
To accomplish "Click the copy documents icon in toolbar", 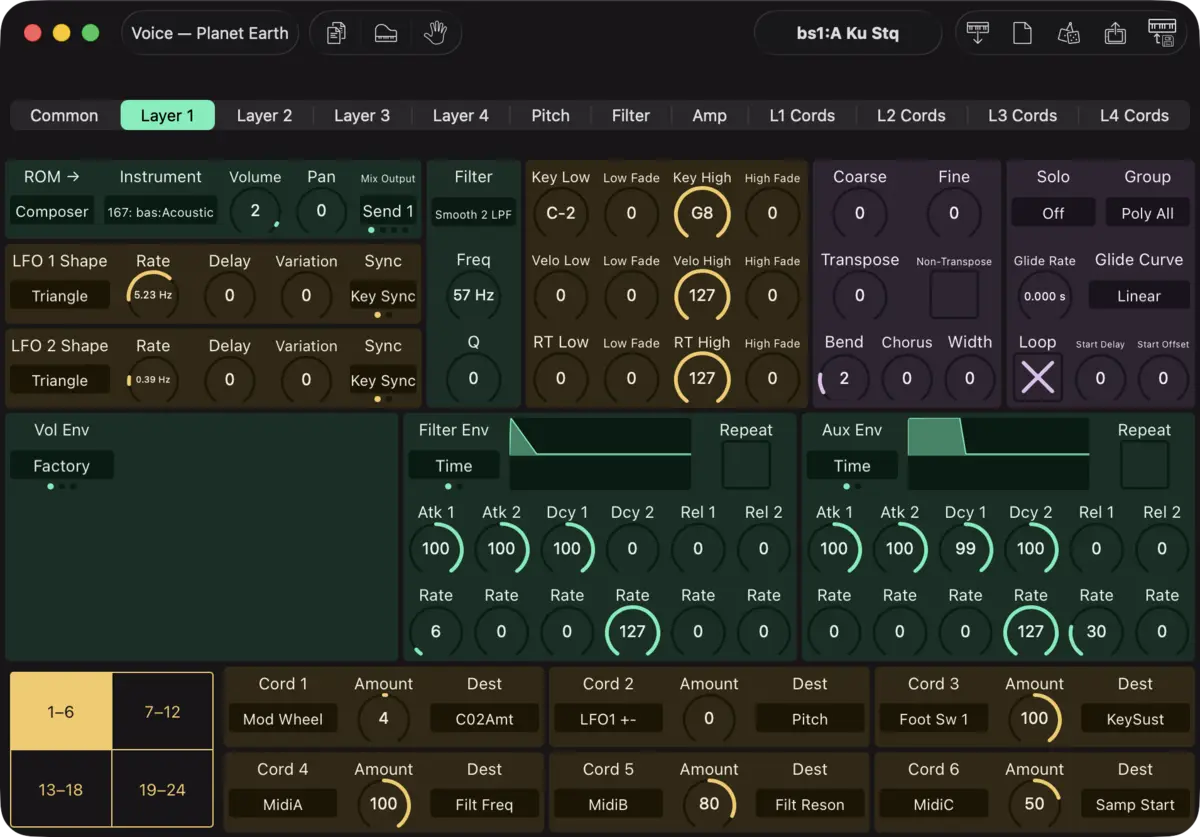I will point(336,33).
